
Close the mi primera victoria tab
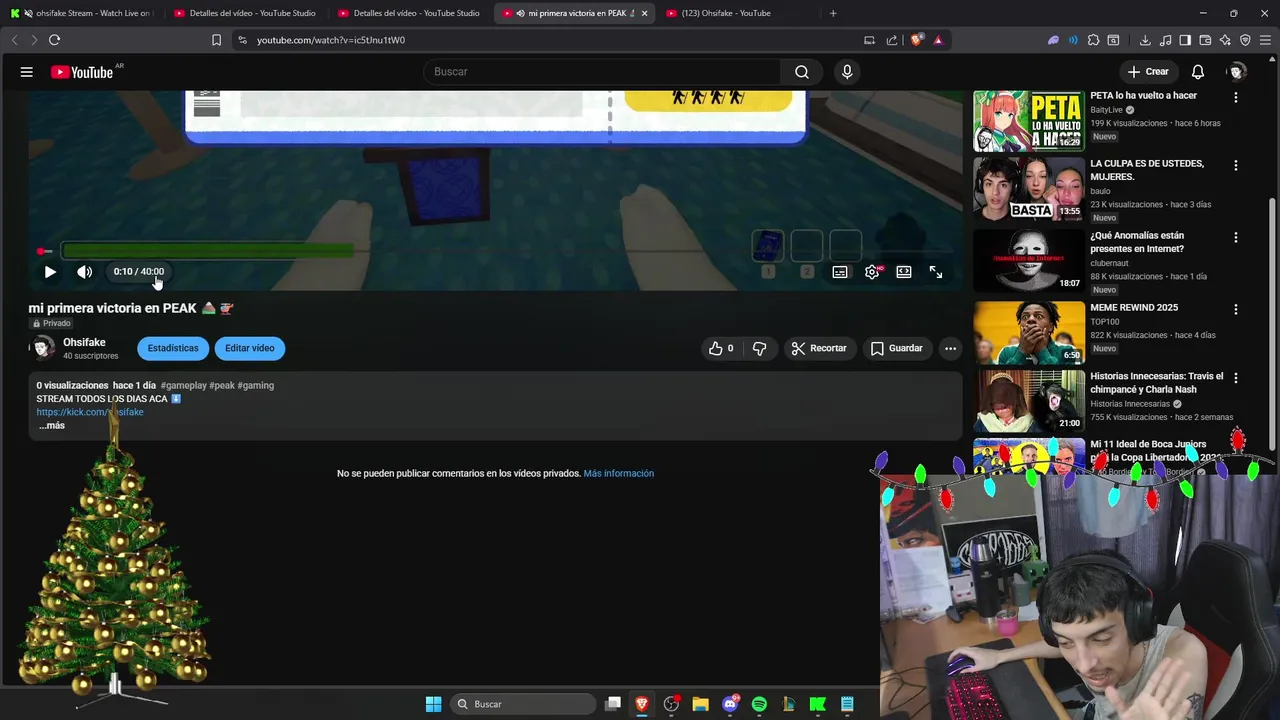pyautogui.click(x=644, y=13)
